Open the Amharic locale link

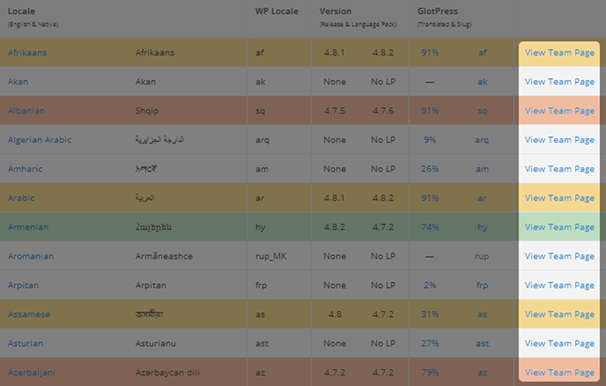tap(25, 169)
